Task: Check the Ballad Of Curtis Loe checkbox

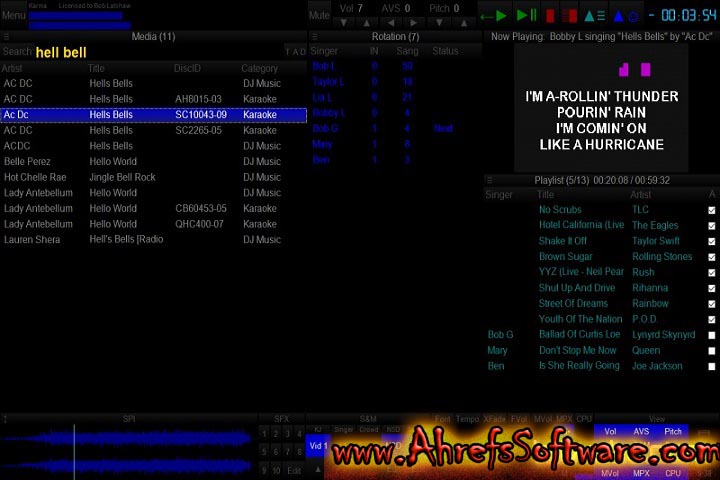Action: (x=712, y=335)
